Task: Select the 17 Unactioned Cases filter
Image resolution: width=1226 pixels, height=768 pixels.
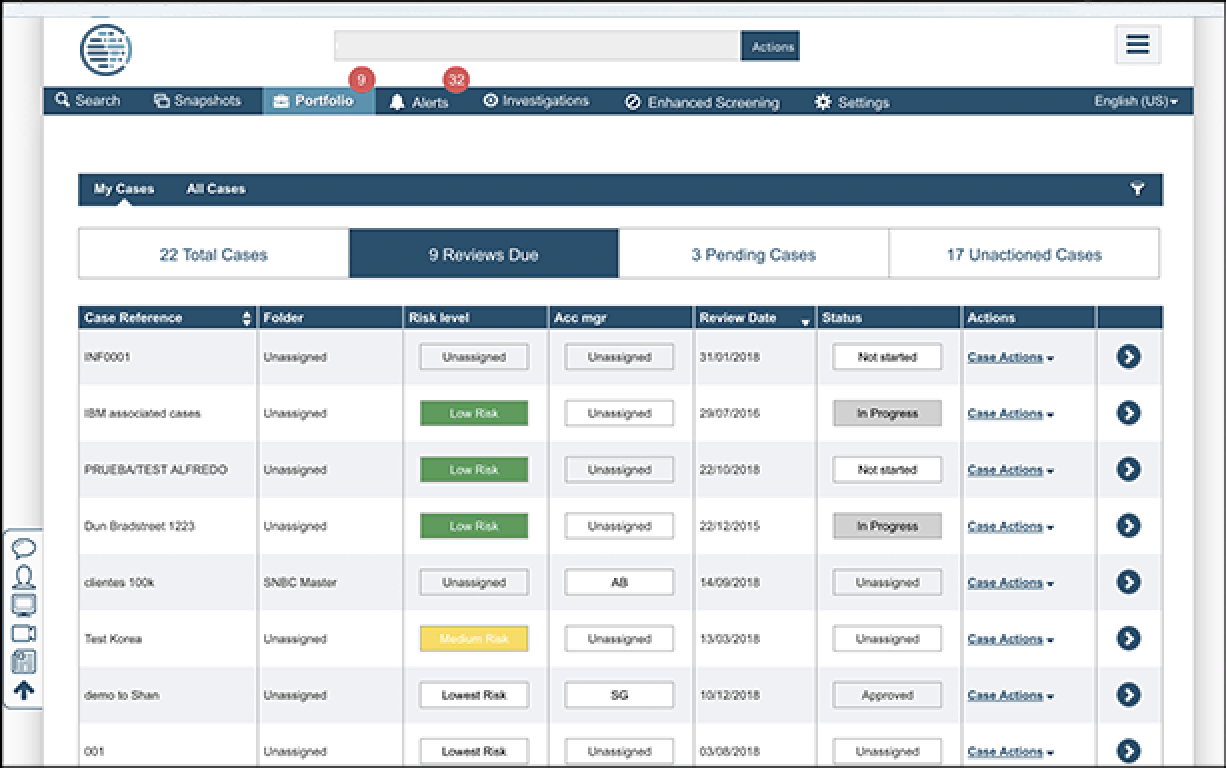Action: [1024, 254]
